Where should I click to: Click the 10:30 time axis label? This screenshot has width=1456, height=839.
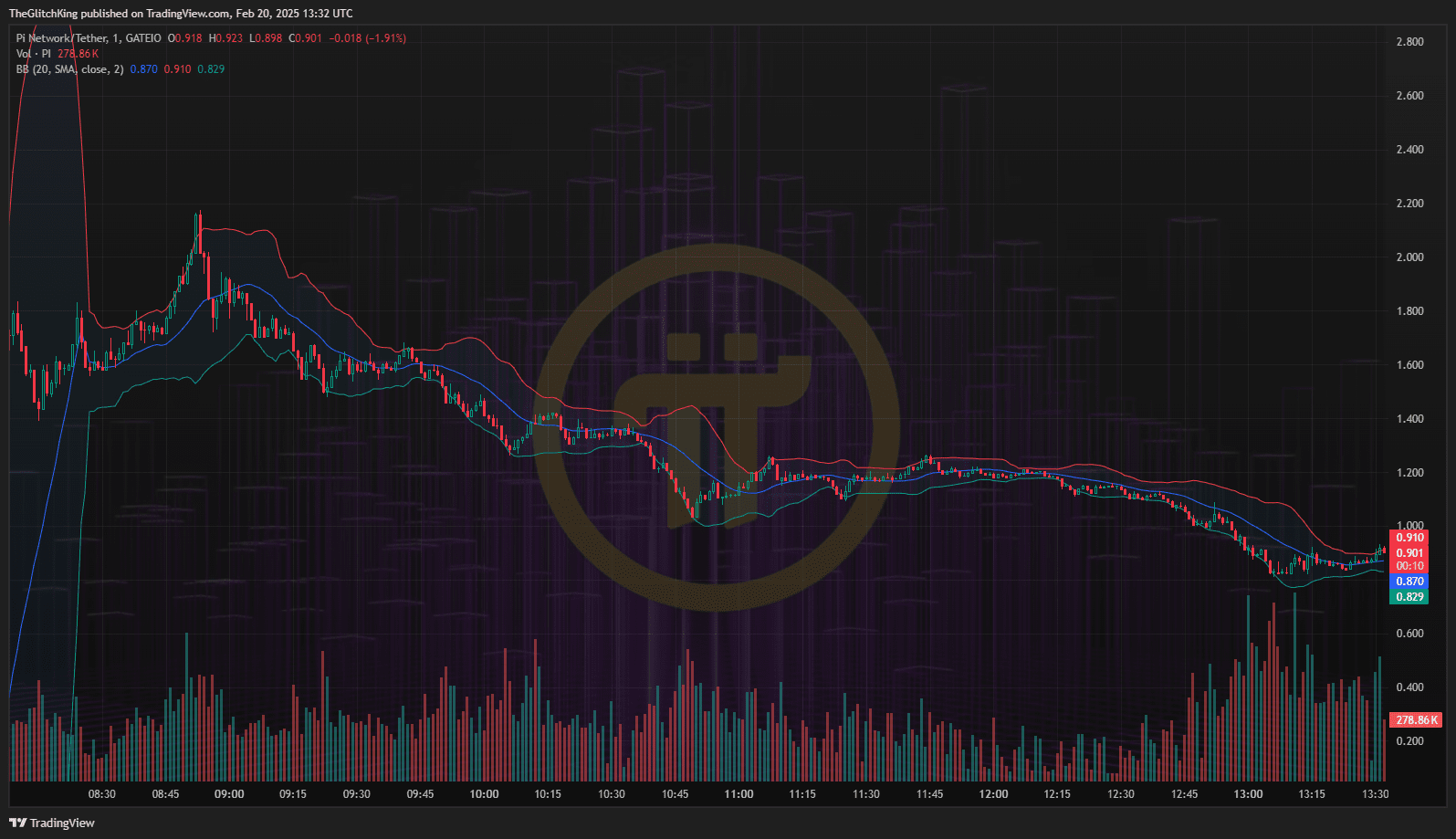coord(612,794)
